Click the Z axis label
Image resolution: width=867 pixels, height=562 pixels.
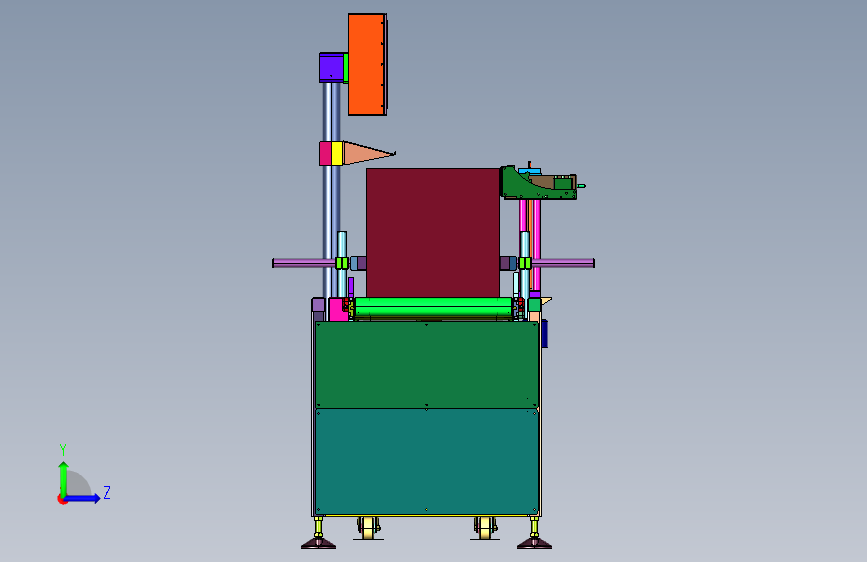[107, 492]
